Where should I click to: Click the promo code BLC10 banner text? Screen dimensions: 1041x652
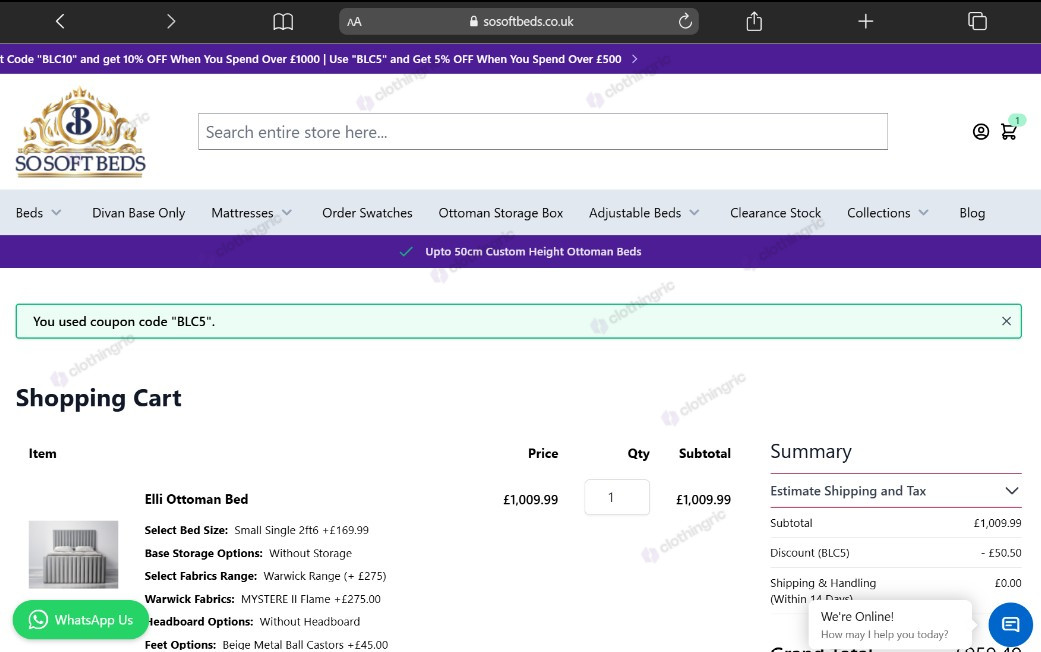(311, 59)
